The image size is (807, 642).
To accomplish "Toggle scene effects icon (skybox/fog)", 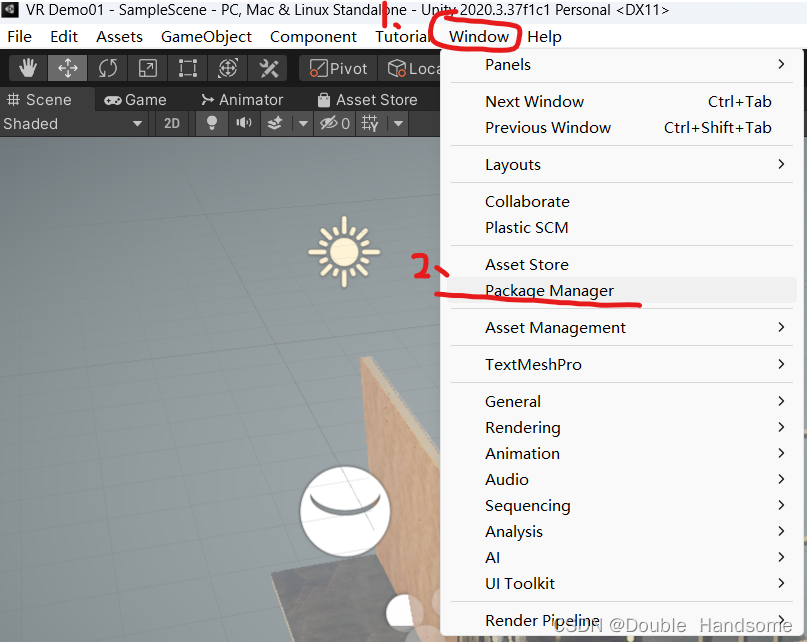I will pos(275,124).
